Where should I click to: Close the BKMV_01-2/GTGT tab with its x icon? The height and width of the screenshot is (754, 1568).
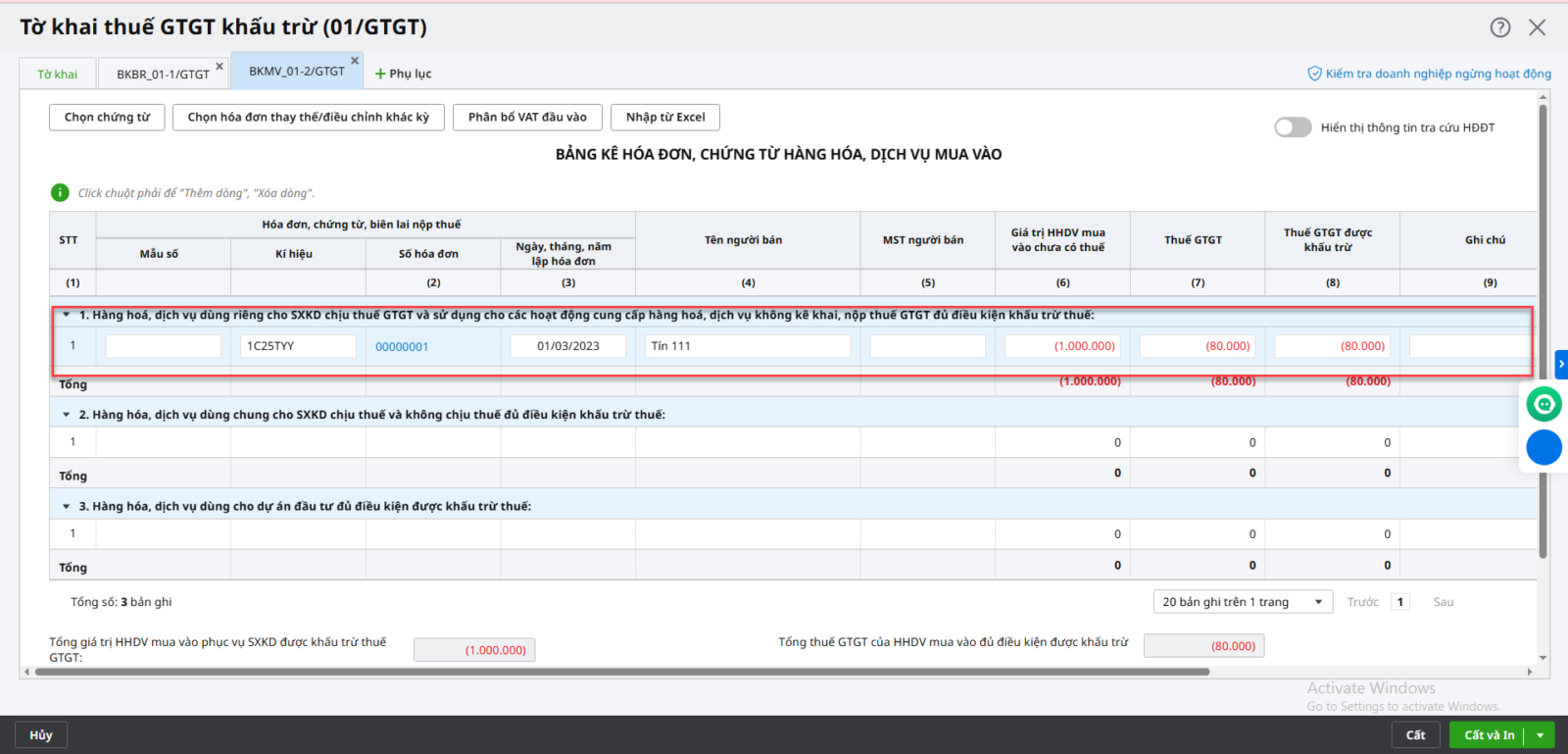pos(355,61)
